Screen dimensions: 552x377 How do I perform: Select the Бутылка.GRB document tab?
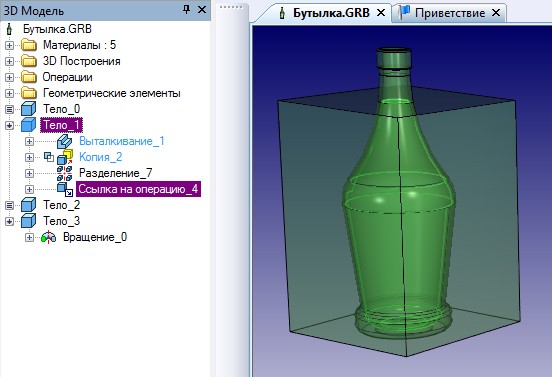coord(331,13)
